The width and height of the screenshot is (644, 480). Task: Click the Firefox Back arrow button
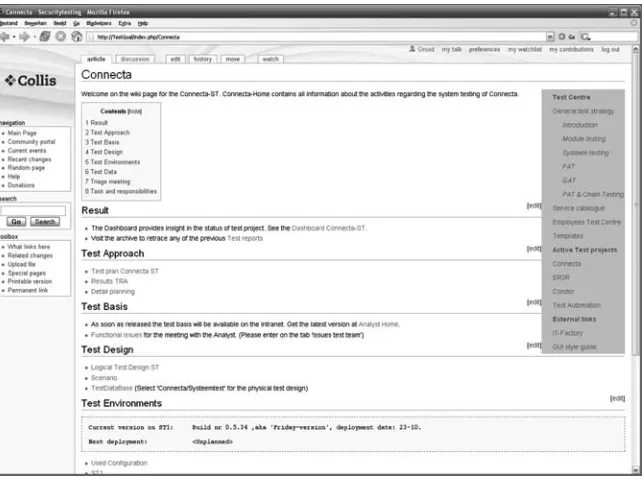5,37
